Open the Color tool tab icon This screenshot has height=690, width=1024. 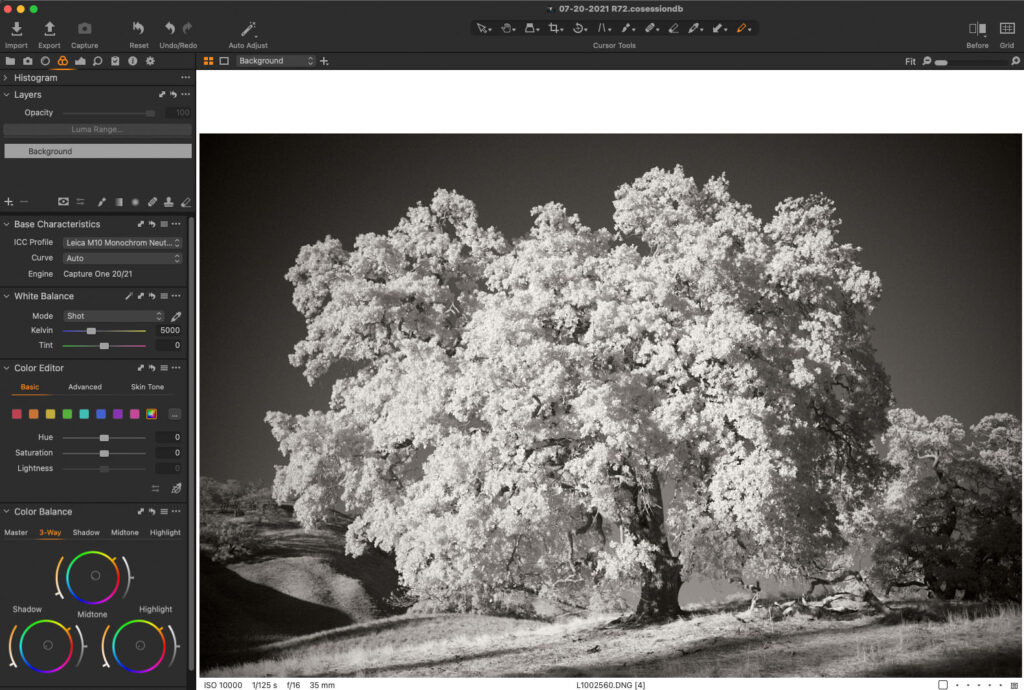[63, 61]
